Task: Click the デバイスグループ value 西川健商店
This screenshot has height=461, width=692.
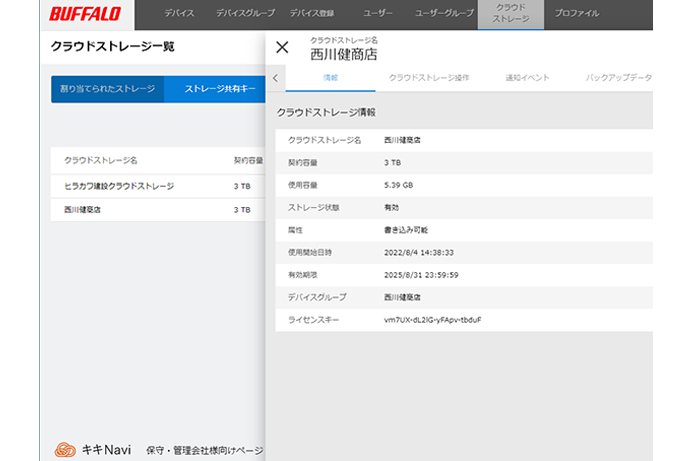Action: pos(402,297)
